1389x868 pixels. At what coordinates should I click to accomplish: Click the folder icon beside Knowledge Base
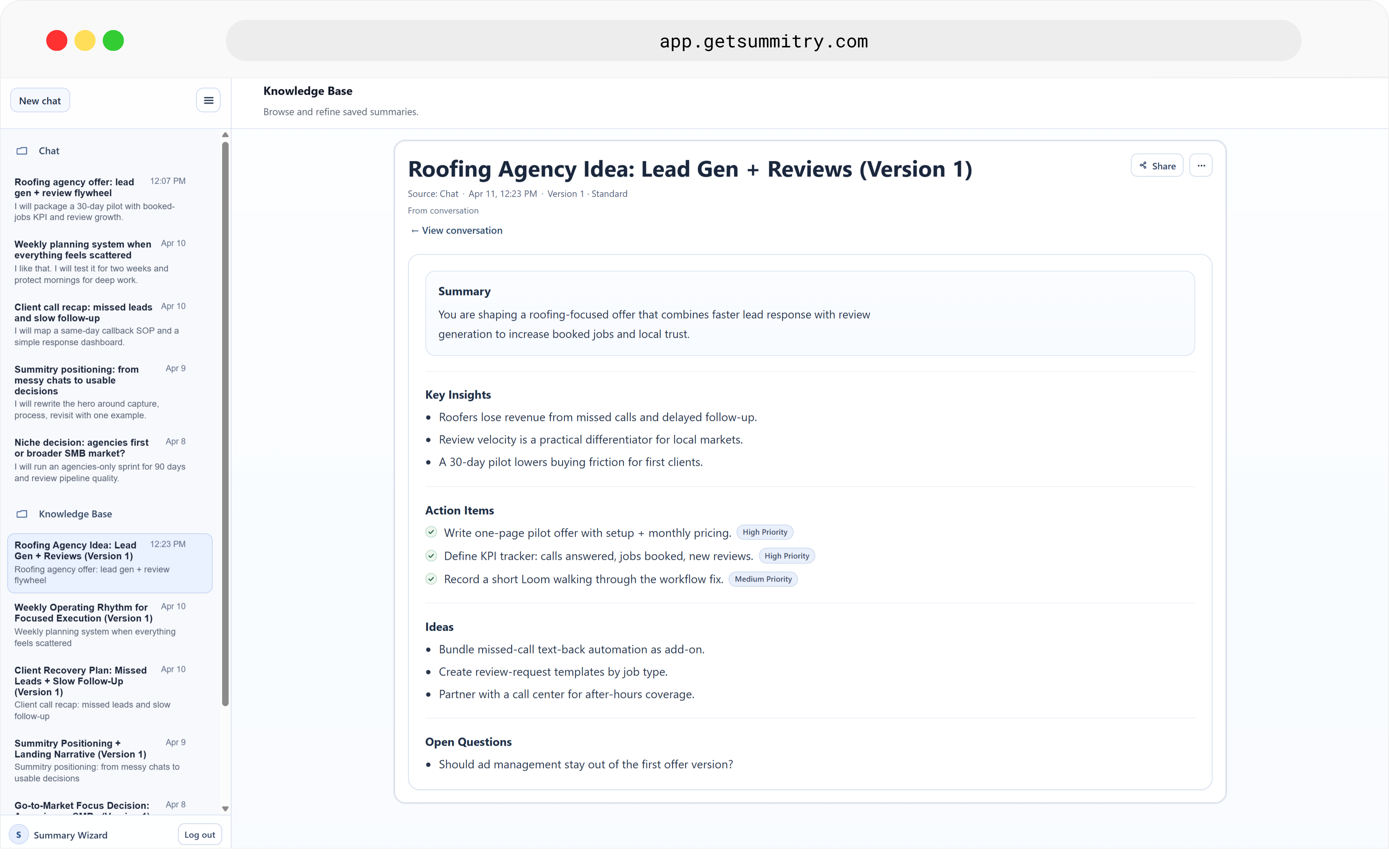click(22, 514)
